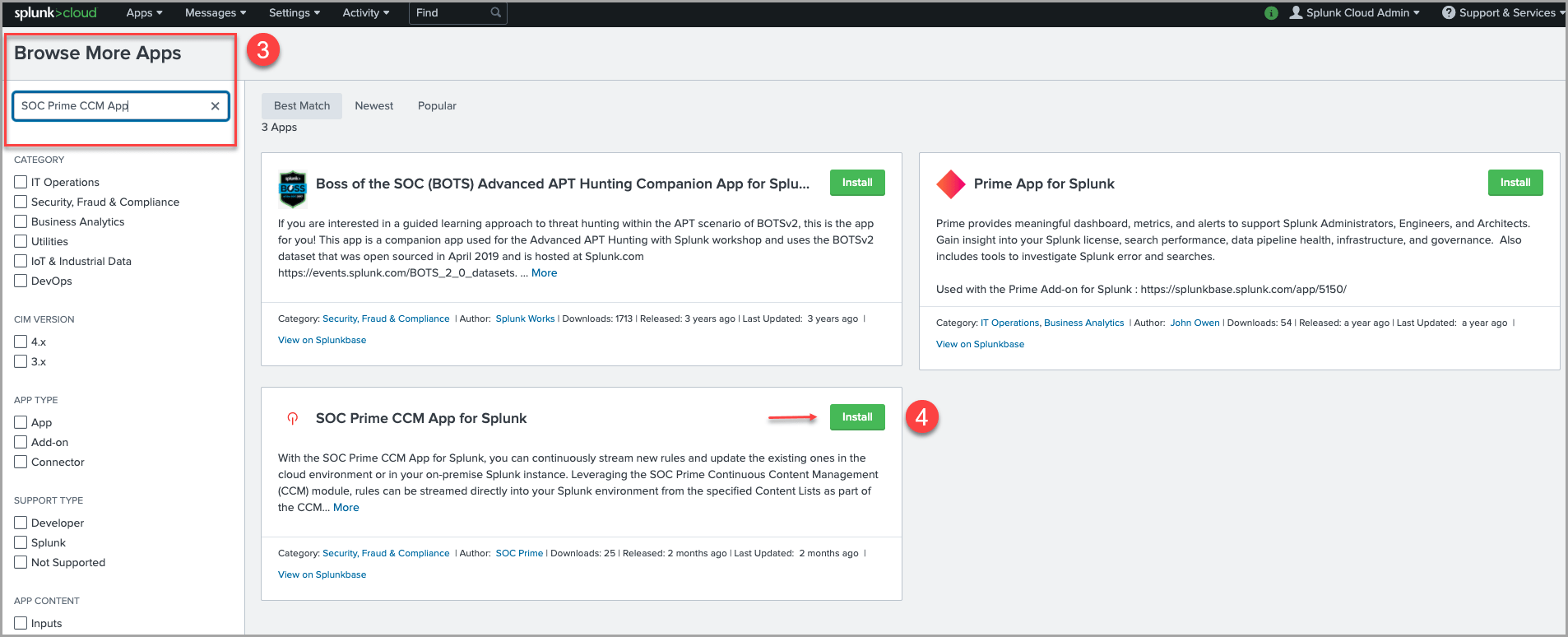Screen dimensions: 1568x637
Task: Open the Activity dropdown menu
Action: 365,13
